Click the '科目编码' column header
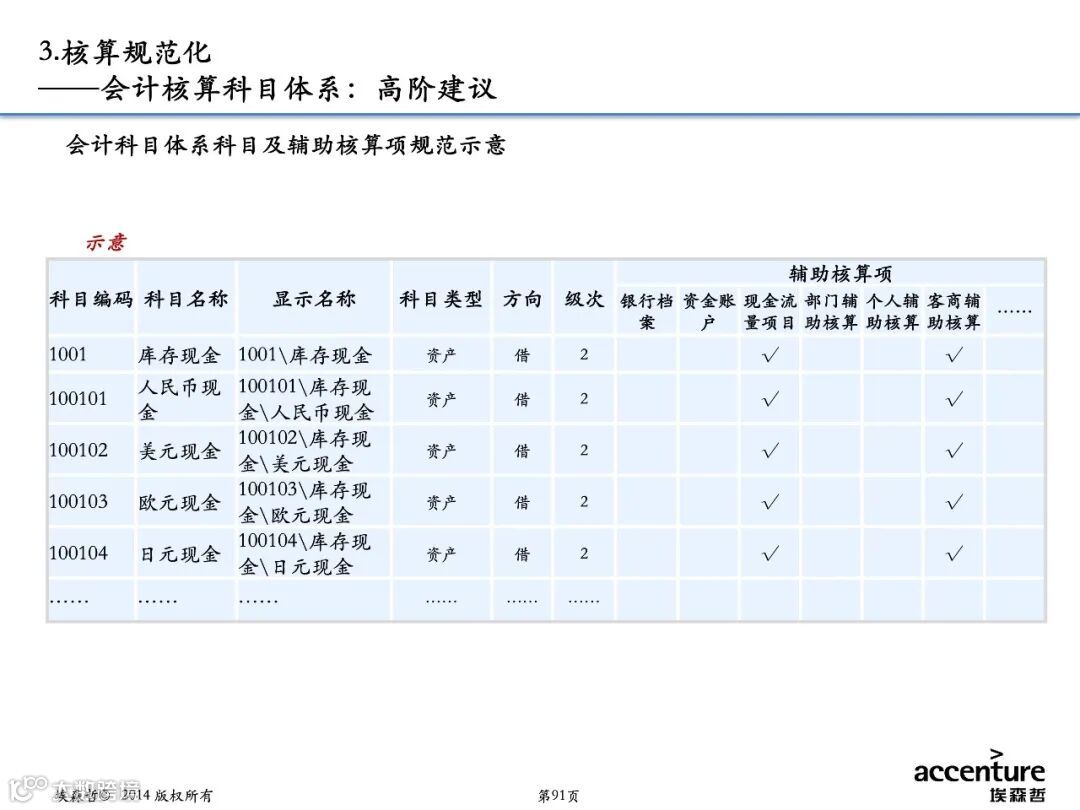Image resolution: width=1080 pixels, height=810 pixels. pos(91,299)
